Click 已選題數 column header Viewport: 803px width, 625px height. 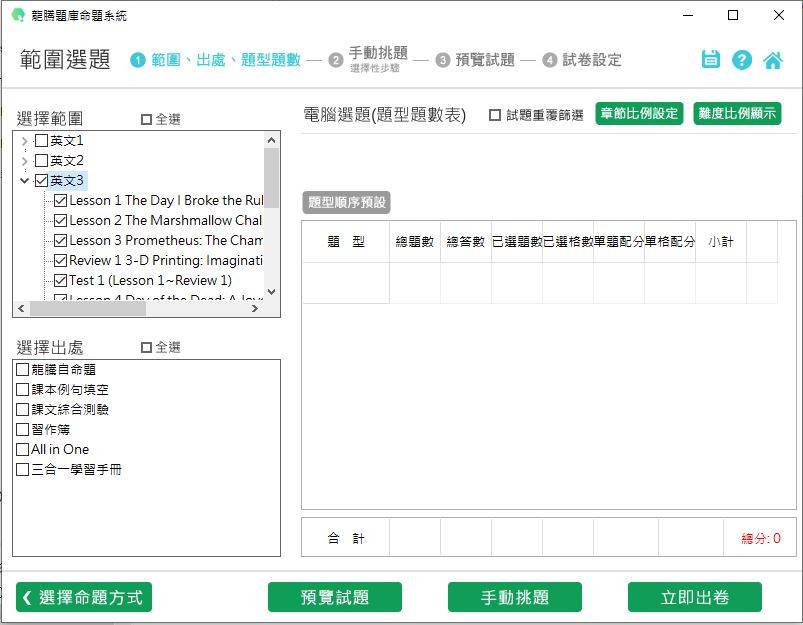point(517,242)
